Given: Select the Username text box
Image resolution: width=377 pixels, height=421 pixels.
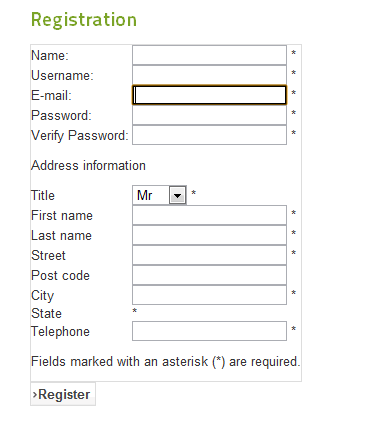Looking at the screenshot, I should [209, 75].
